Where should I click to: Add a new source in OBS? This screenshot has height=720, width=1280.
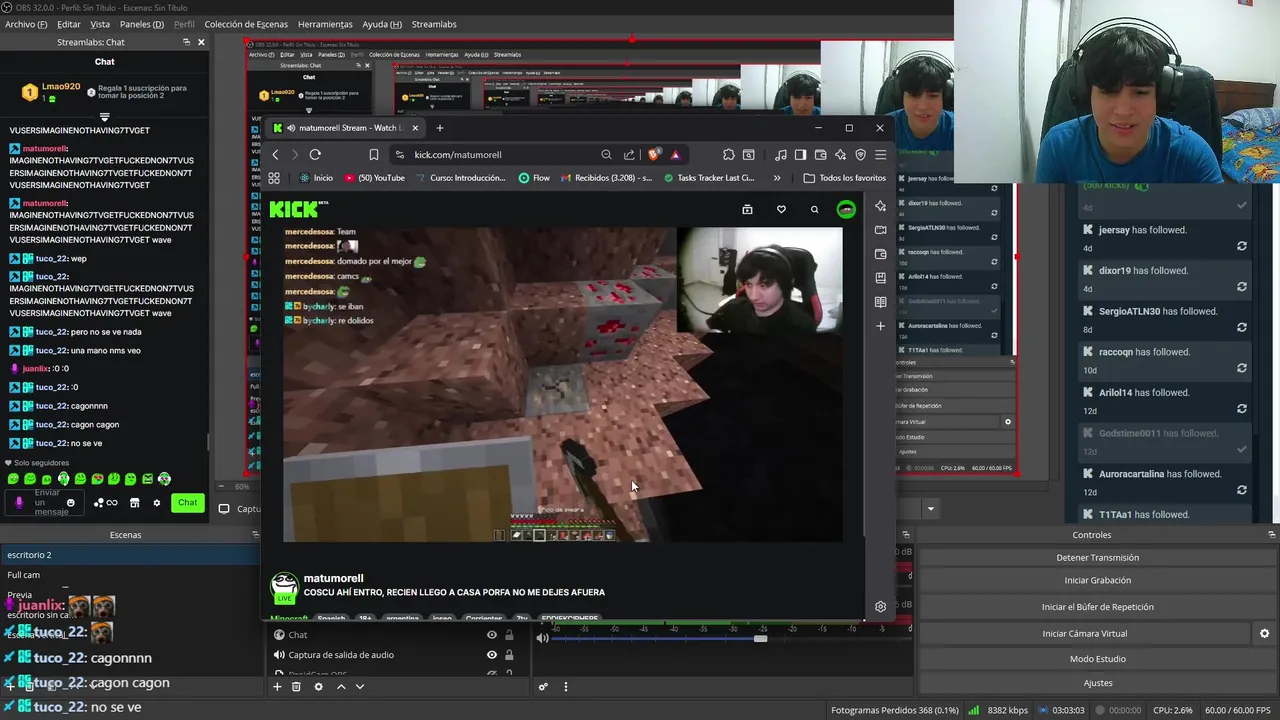pos(277,687)
